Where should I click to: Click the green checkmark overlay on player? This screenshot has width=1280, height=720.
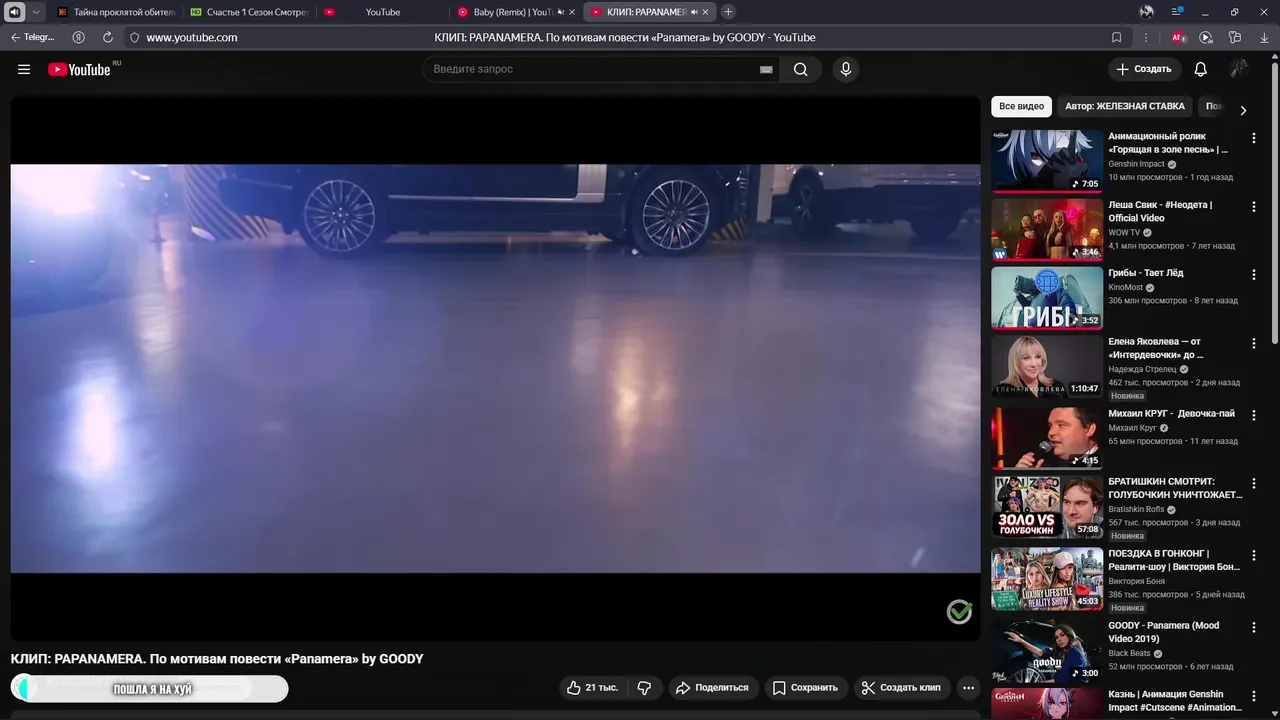[x=959, y=612]
